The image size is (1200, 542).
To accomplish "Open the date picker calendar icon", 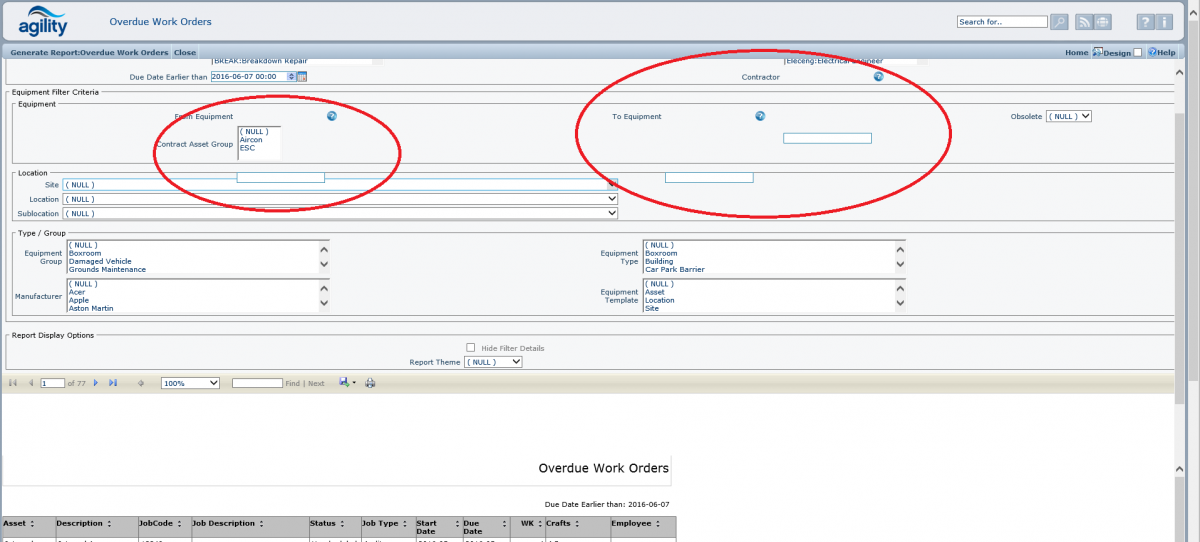I will click(x=302, y=76).
